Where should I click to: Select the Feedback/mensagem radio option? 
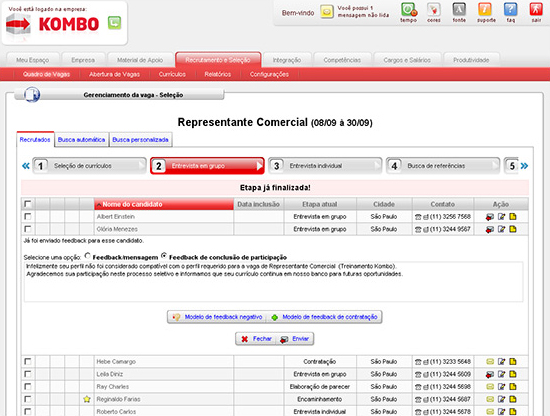(87, 256)
